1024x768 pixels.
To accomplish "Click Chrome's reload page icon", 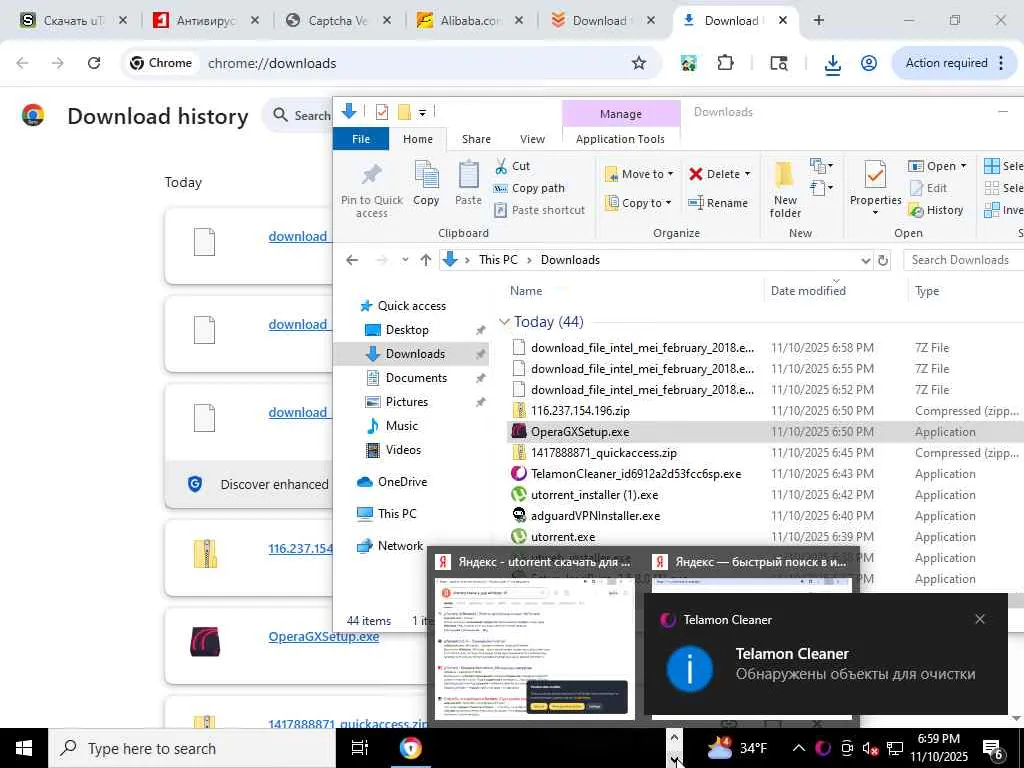I will pyautogui.click(x=94, y=63).
